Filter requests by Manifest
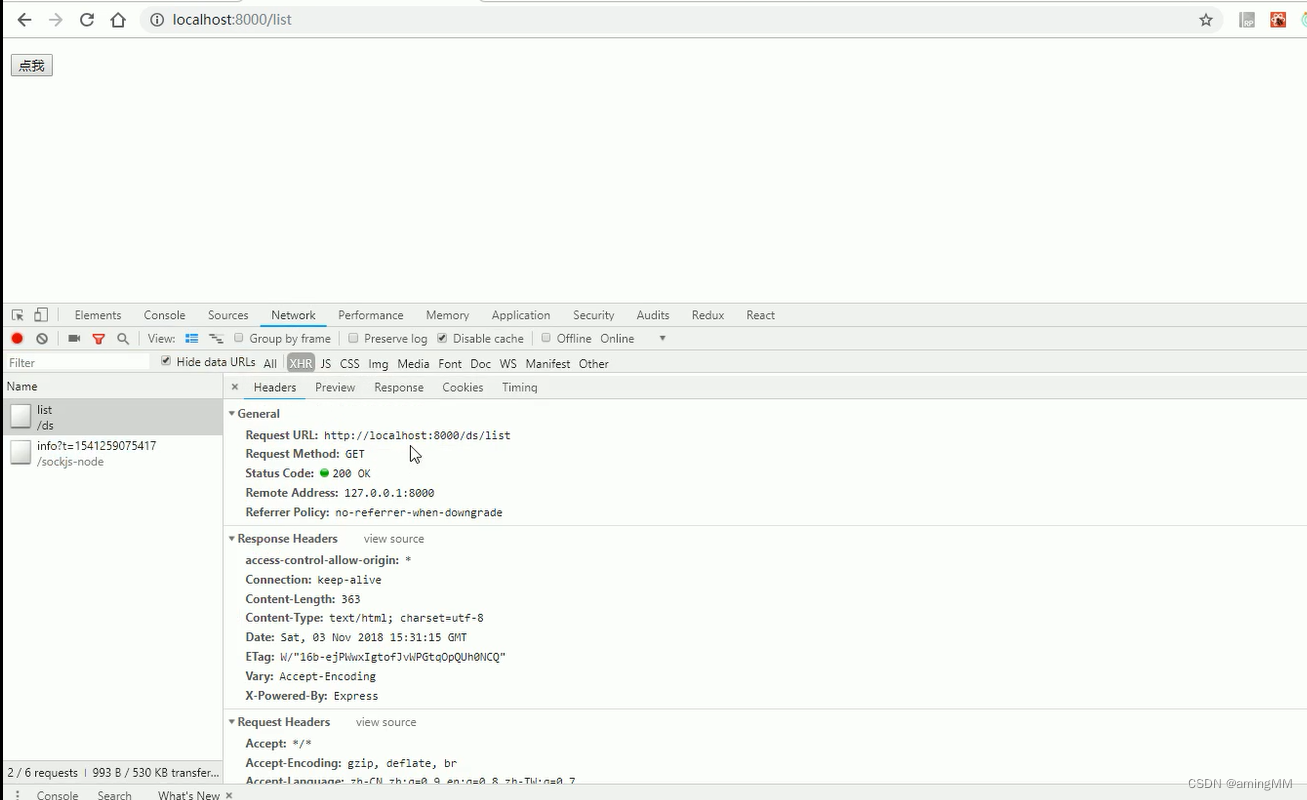The width and height of the screenshot is (1307, 800). (x=548, y=364)
